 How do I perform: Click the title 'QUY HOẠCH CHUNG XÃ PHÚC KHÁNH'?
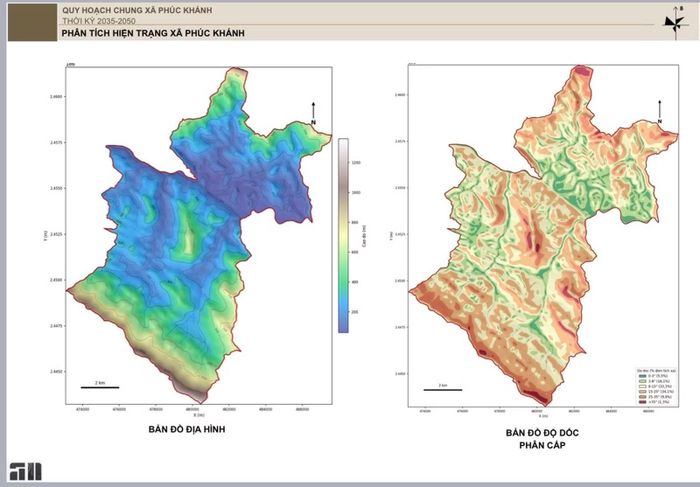pos(137,10)
